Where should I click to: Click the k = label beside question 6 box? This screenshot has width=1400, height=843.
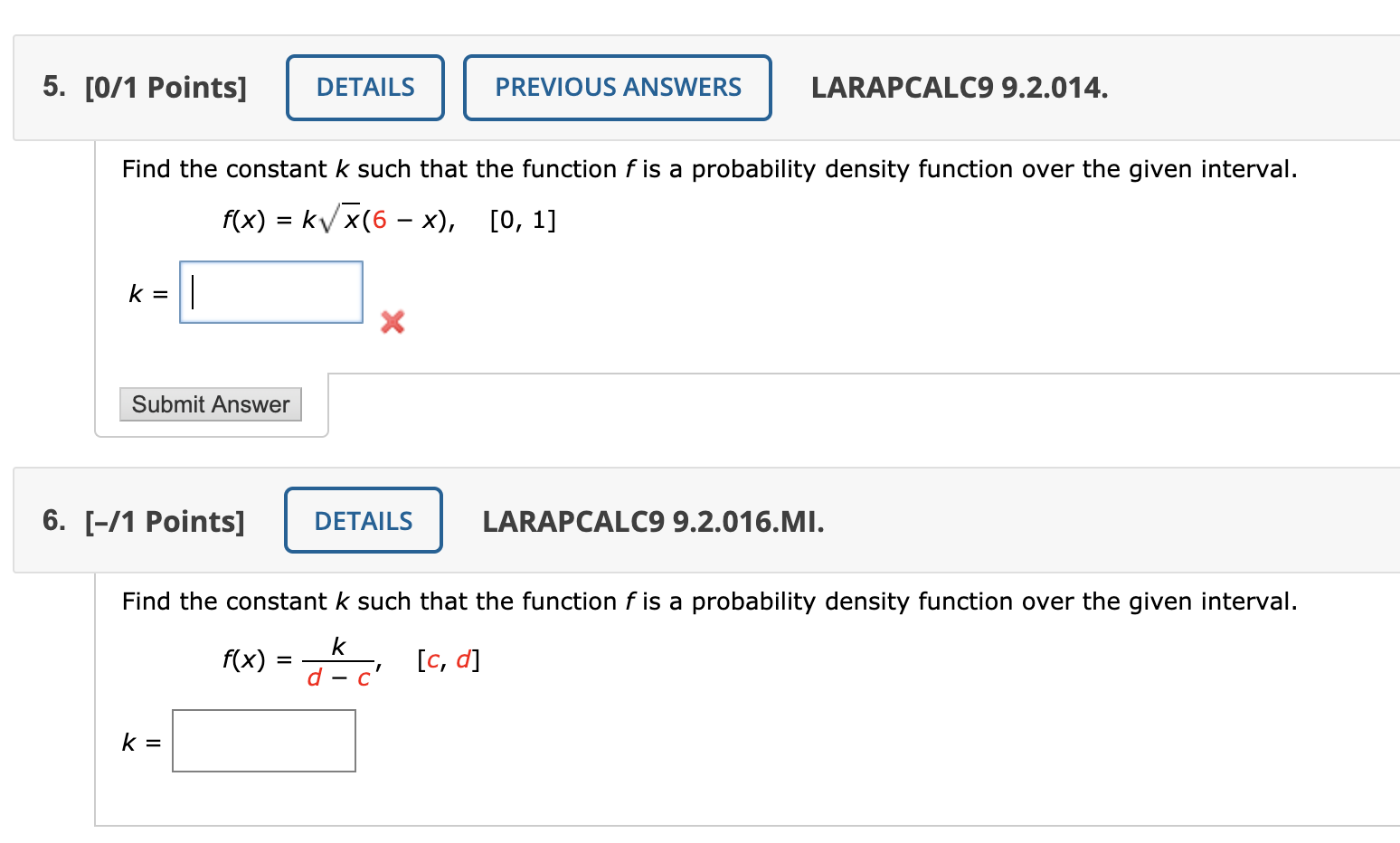139,741
